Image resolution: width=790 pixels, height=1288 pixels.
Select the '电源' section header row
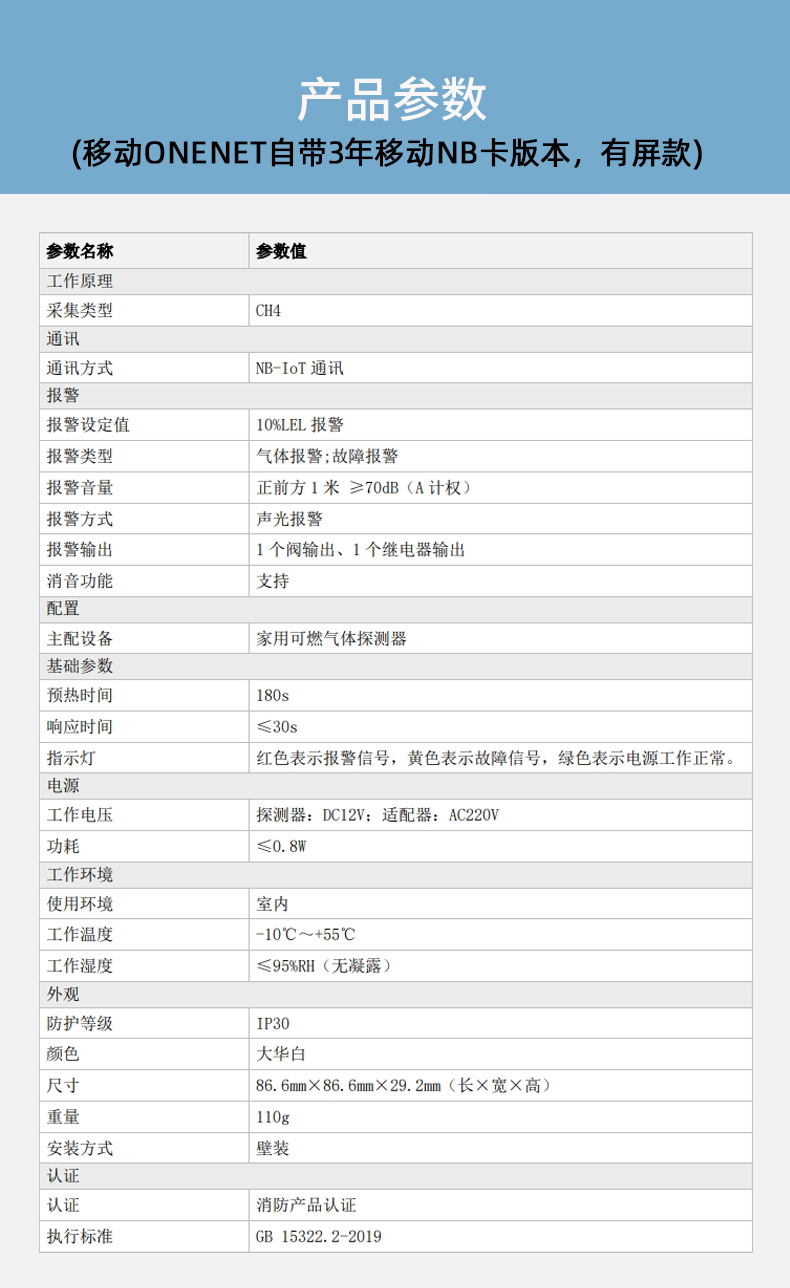(396, 786)
